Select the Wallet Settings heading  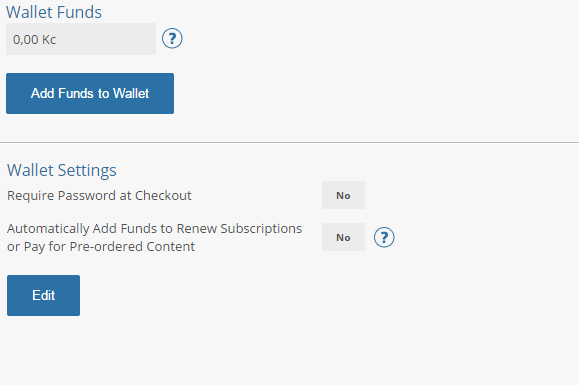pyautogui.click(x=62, y=170)
